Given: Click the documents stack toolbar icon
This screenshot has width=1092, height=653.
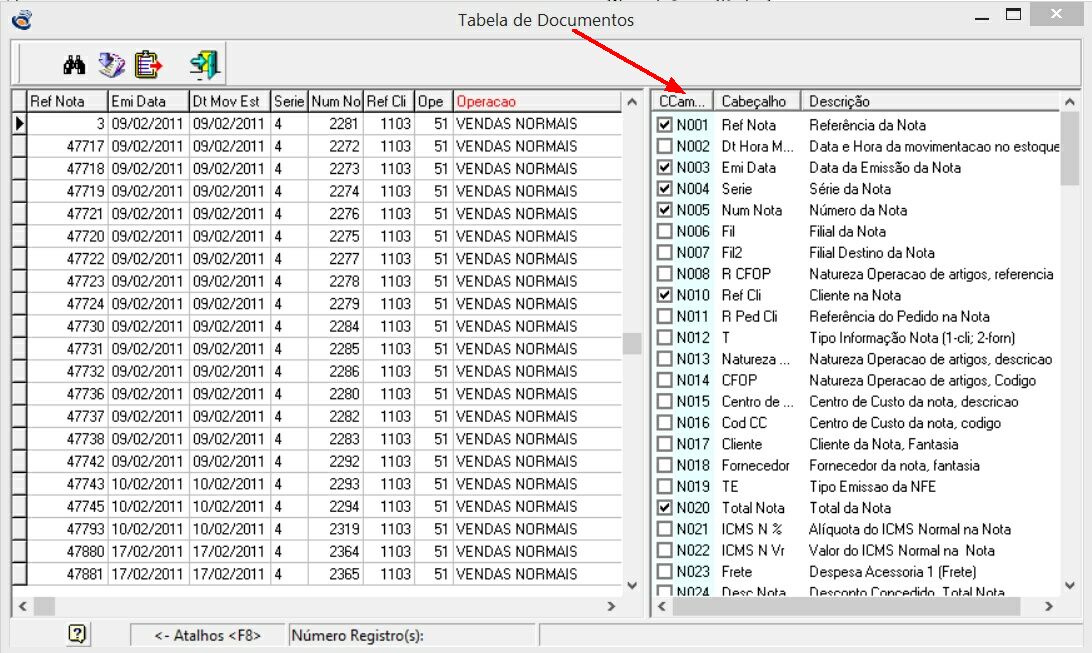Looking at the screenshot, I should 111,65.
